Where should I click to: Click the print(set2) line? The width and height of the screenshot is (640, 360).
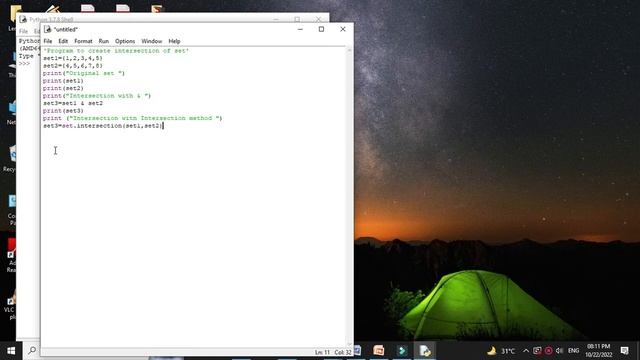click(x=63, y=88)
